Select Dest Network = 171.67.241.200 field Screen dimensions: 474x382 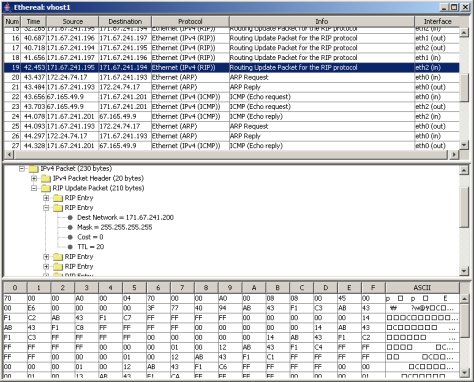(x=125, y=218)
